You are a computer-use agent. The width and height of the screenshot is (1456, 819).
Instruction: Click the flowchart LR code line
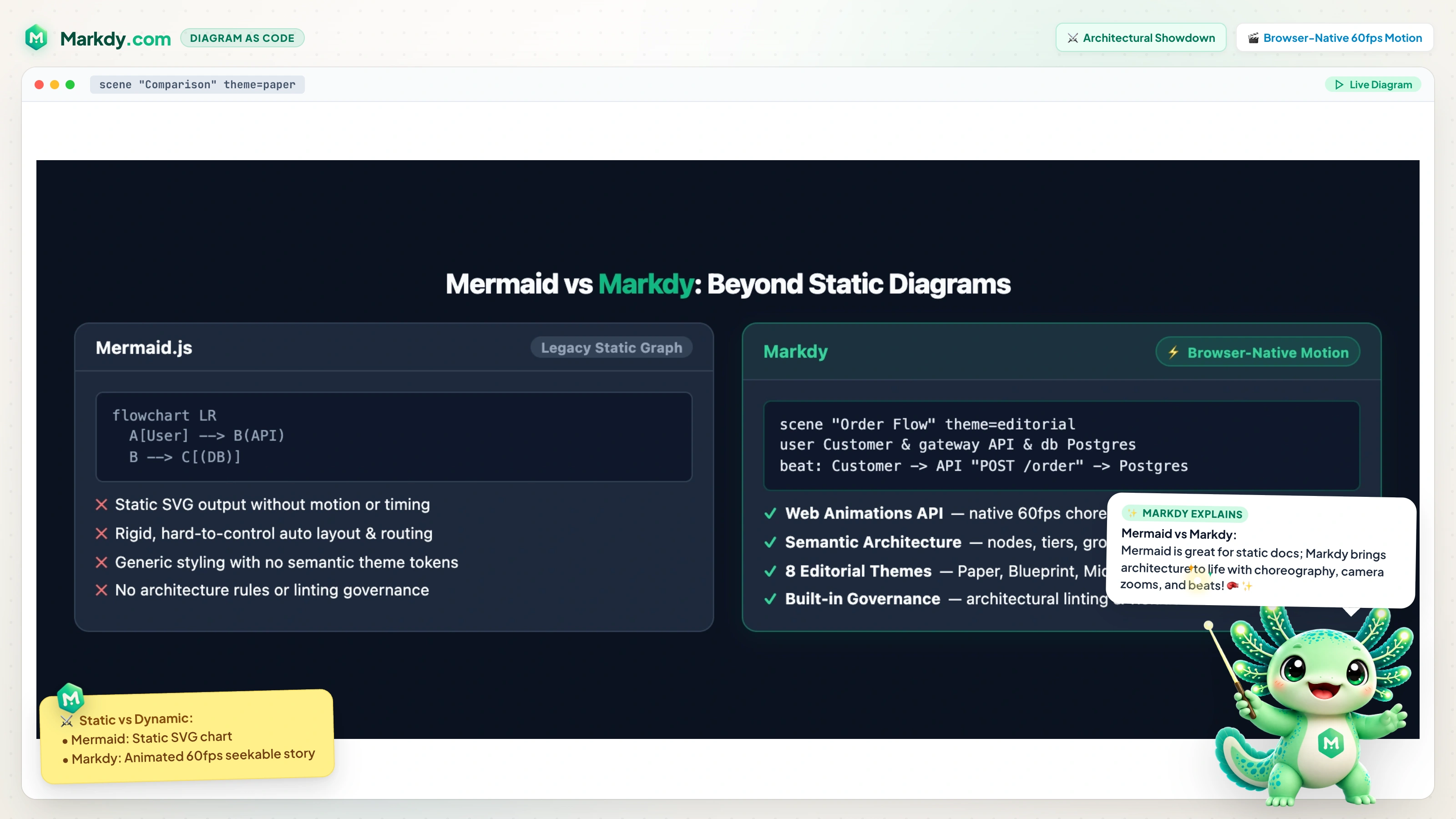tap(164, 415)
